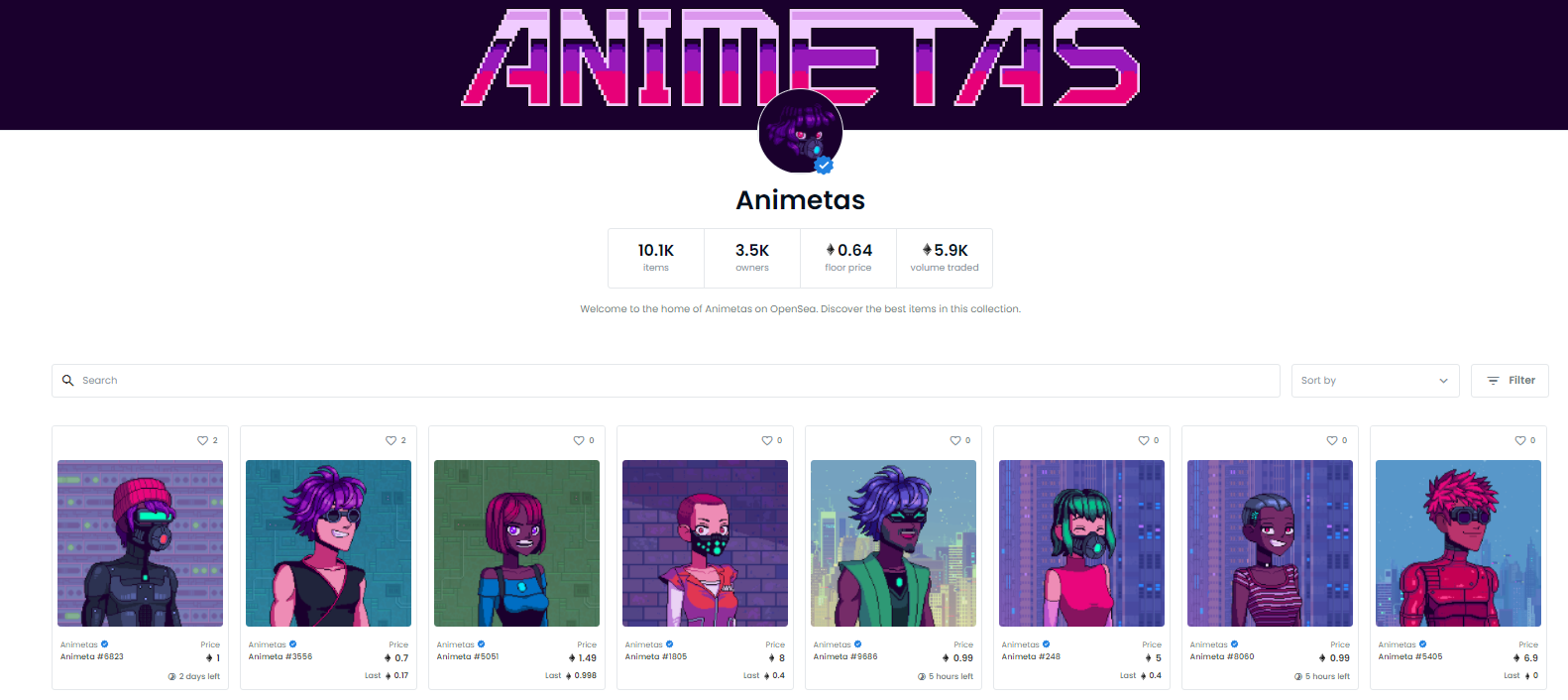Screen dimensions: 1568x700
Task: Click the Animetas collection avatar
Action: tap(800, 132)
